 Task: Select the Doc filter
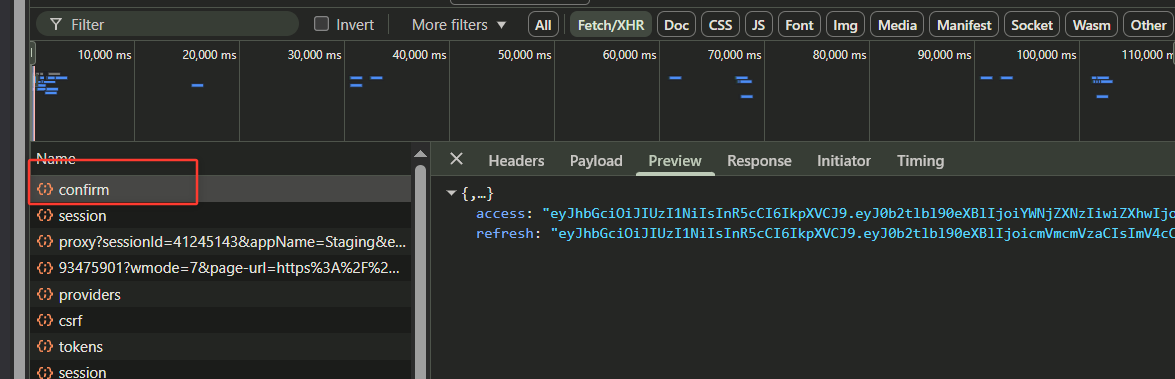tap(676, 25)
